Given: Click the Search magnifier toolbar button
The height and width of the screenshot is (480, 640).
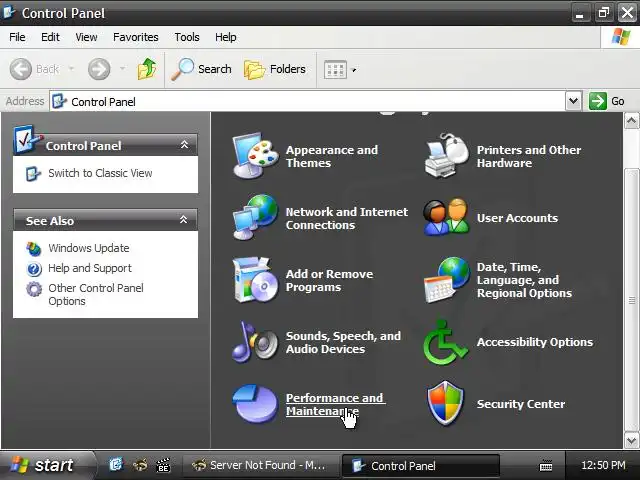Looking at the screenshot, I should pos(201,69).
